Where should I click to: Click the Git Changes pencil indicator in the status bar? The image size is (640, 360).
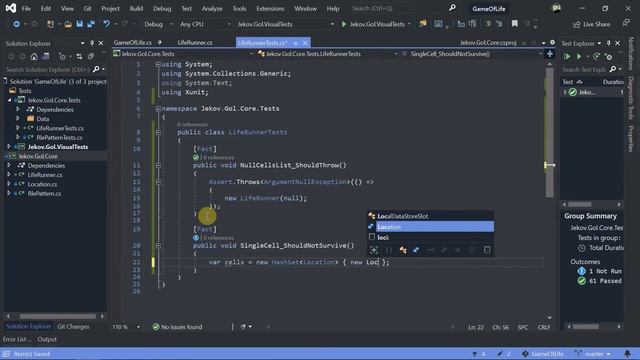pos(504,354)
